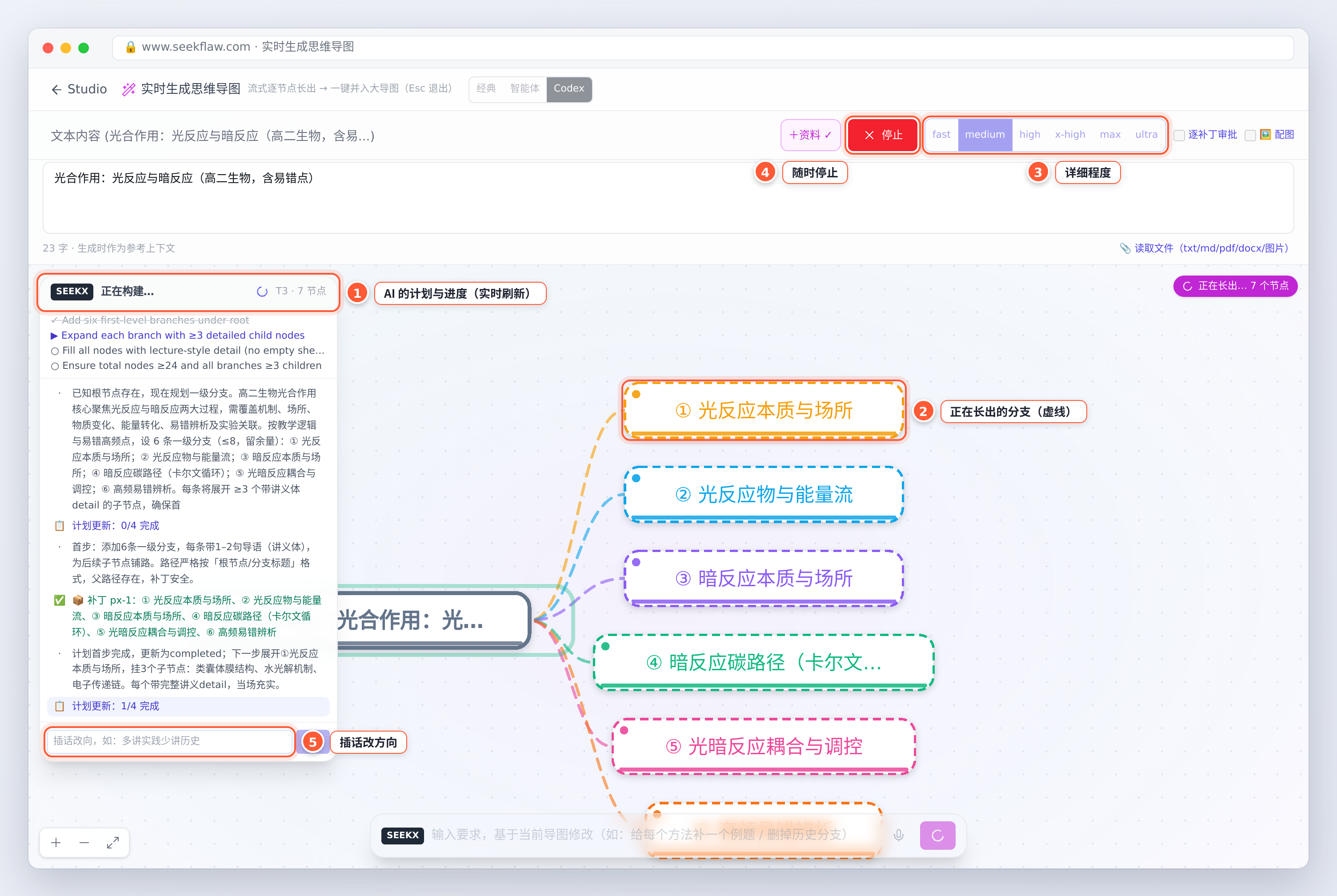Switch to the 智能体 mode tab
Viewport: 1337px width, 896px height.
524,89
